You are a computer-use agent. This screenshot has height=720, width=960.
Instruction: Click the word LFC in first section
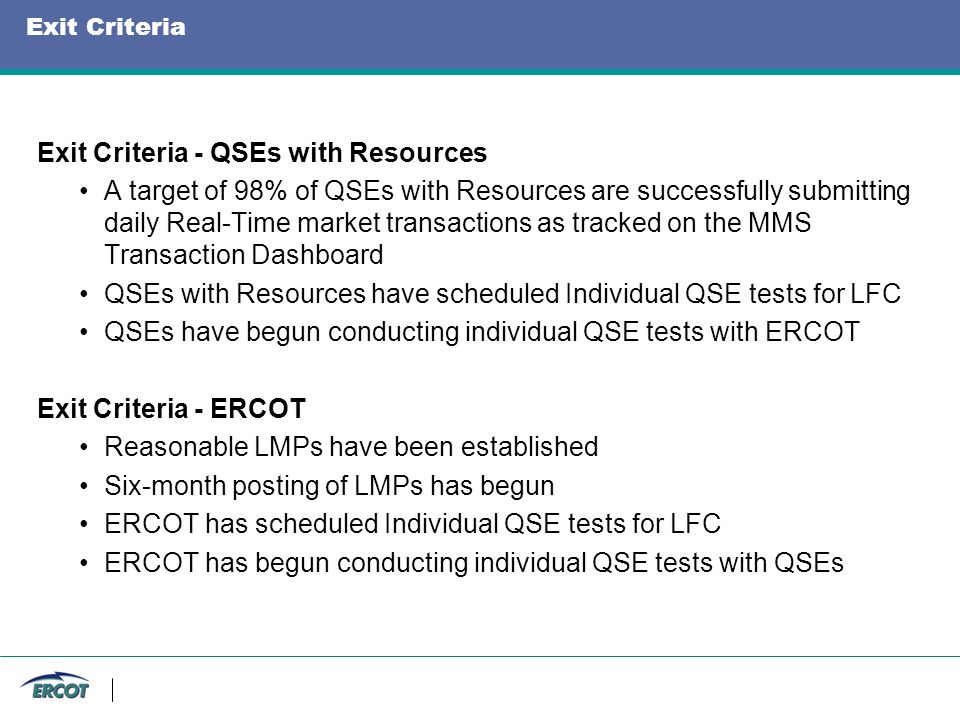tap(876, 294)
